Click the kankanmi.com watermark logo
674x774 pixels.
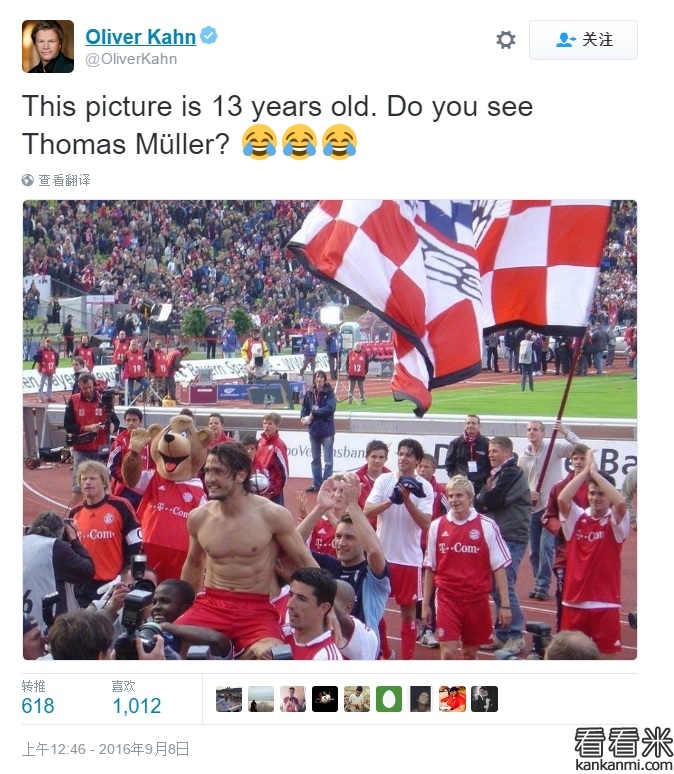pos(624,749)
